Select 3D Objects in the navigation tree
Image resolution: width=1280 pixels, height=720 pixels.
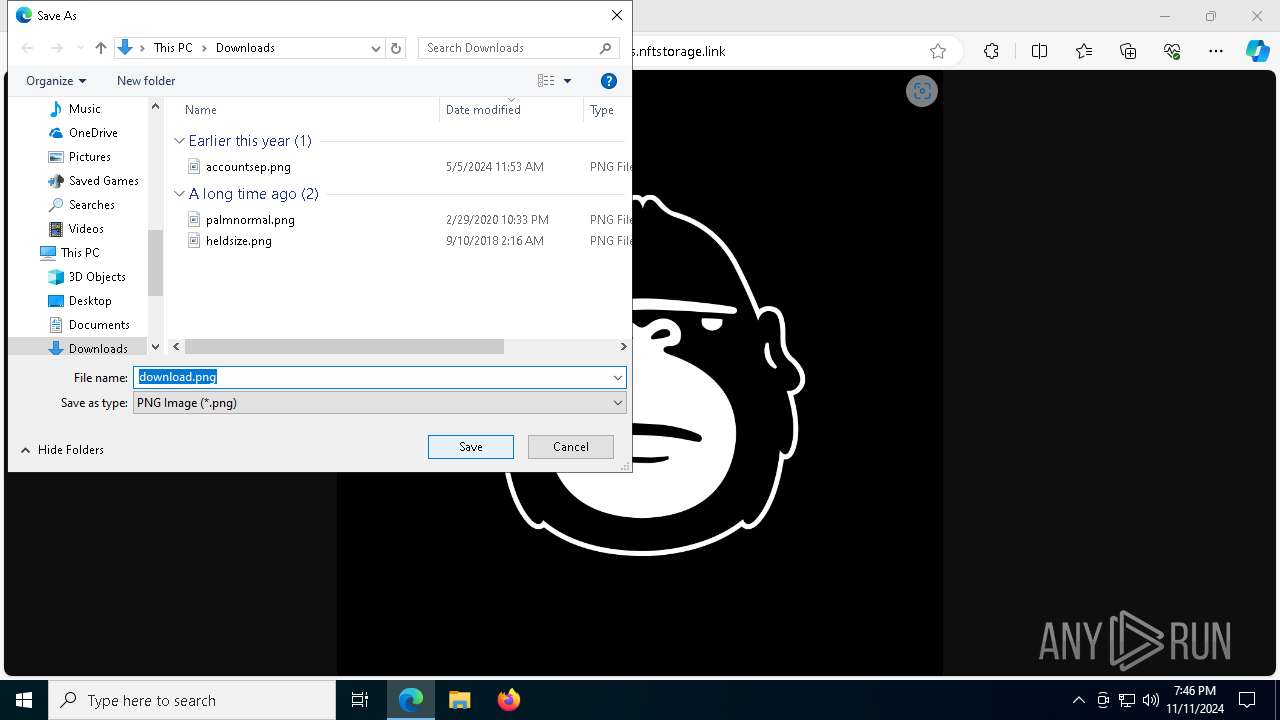pyautogui.click(x=97, y=277)
